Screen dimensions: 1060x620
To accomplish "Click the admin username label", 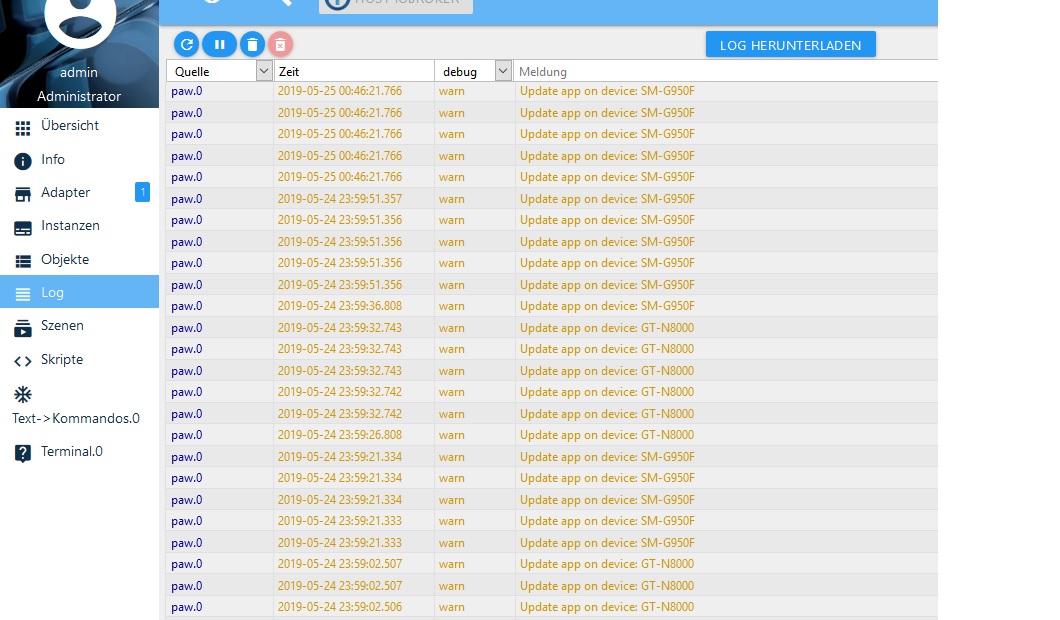I will coord(79,72).
